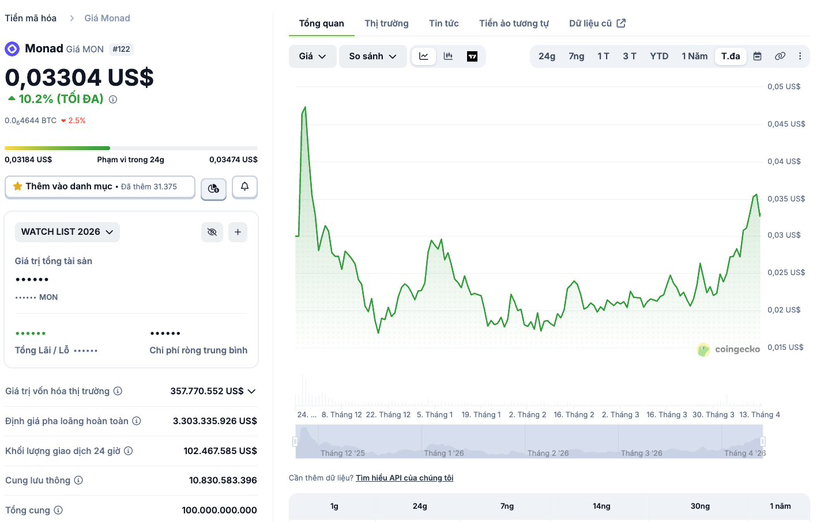The image size is (828, 522).
Task: Copy chart link with chain icon
Action: (779, 56)
